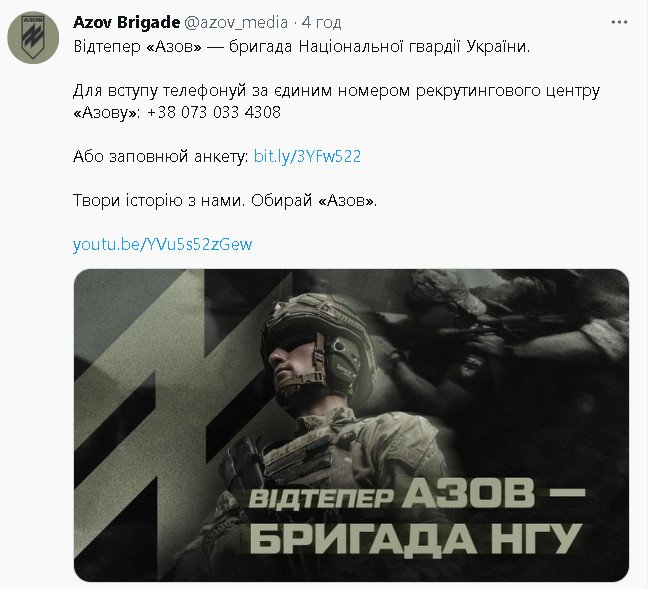Open the attached Azov recruitment image
The width and height of the screenshot is (662, 589).
pos(351,425)
